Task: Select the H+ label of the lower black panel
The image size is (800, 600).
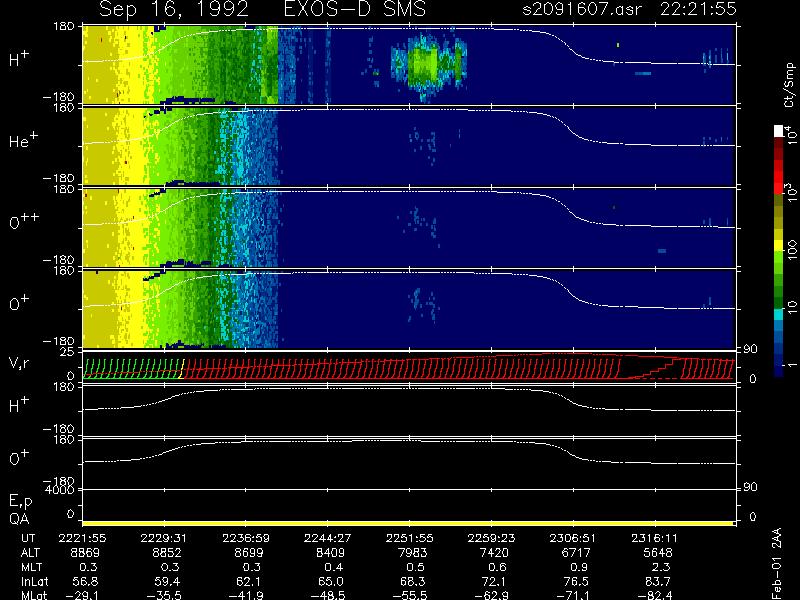Action: 19,405
